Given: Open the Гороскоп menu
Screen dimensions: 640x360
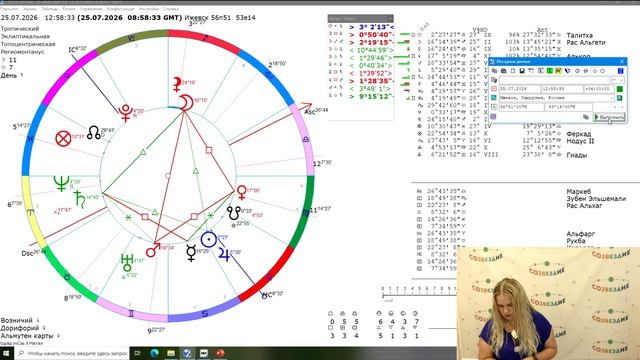Looking at the screenshot, I should tap(9, 9).
